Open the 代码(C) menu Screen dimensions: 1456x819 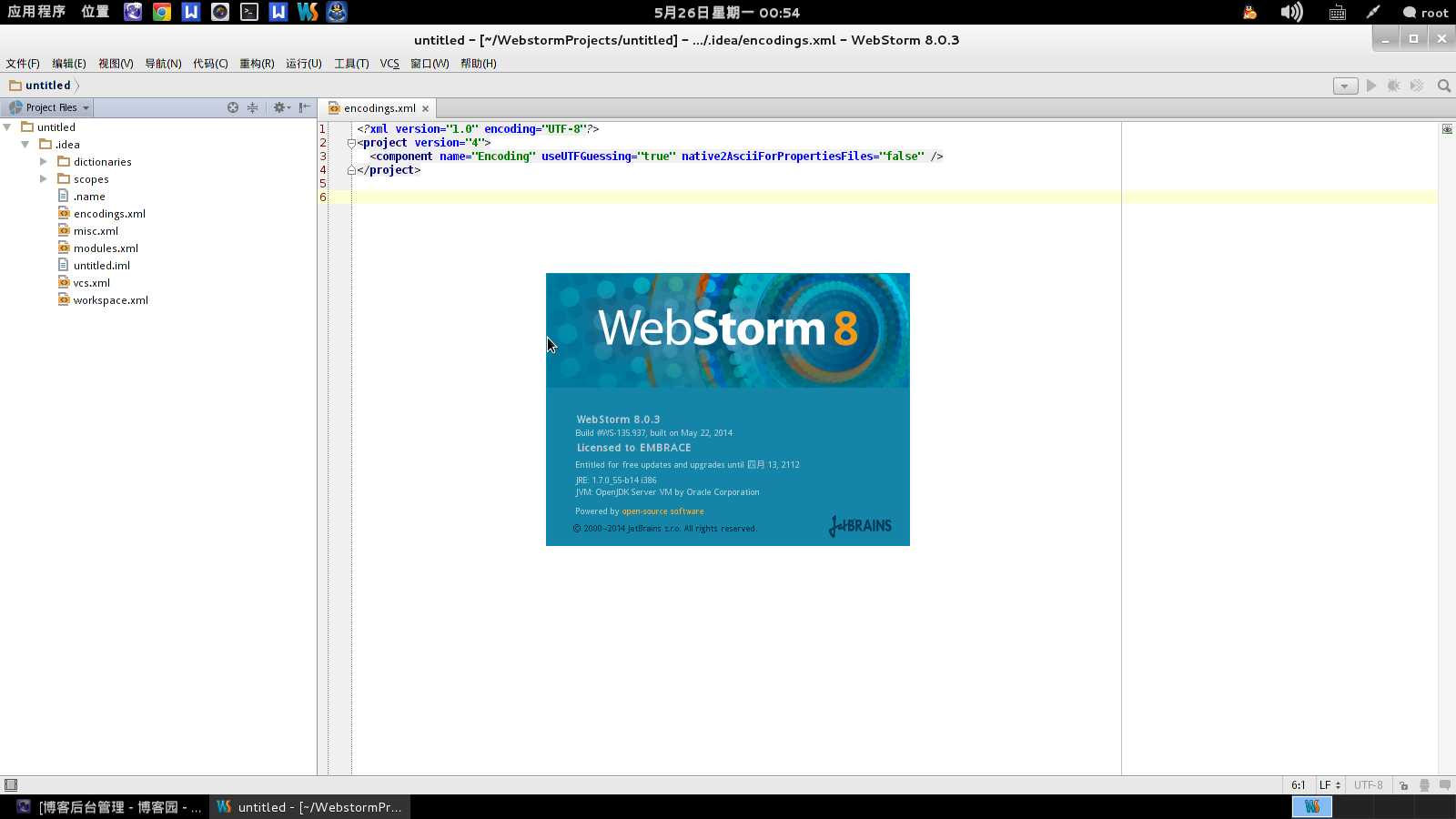point(210,64)
